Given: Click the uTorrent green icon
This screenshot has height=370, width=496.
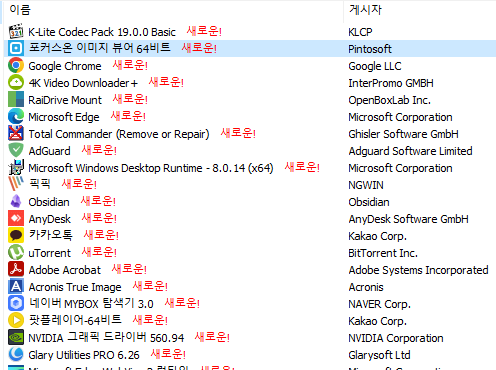Looking at the screenshot, I should [x=16, y=252].
